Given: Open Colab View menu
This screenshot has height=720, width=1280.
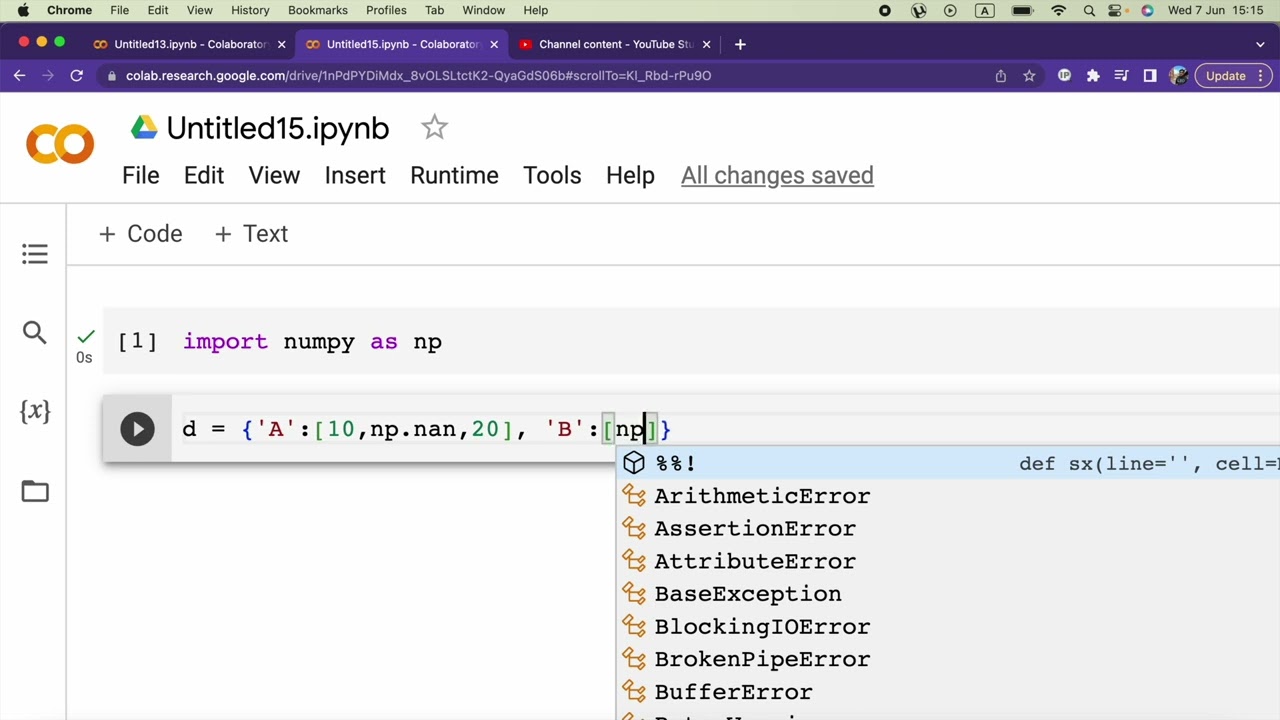Looking at the screenshot, I should tap(274, 175).
